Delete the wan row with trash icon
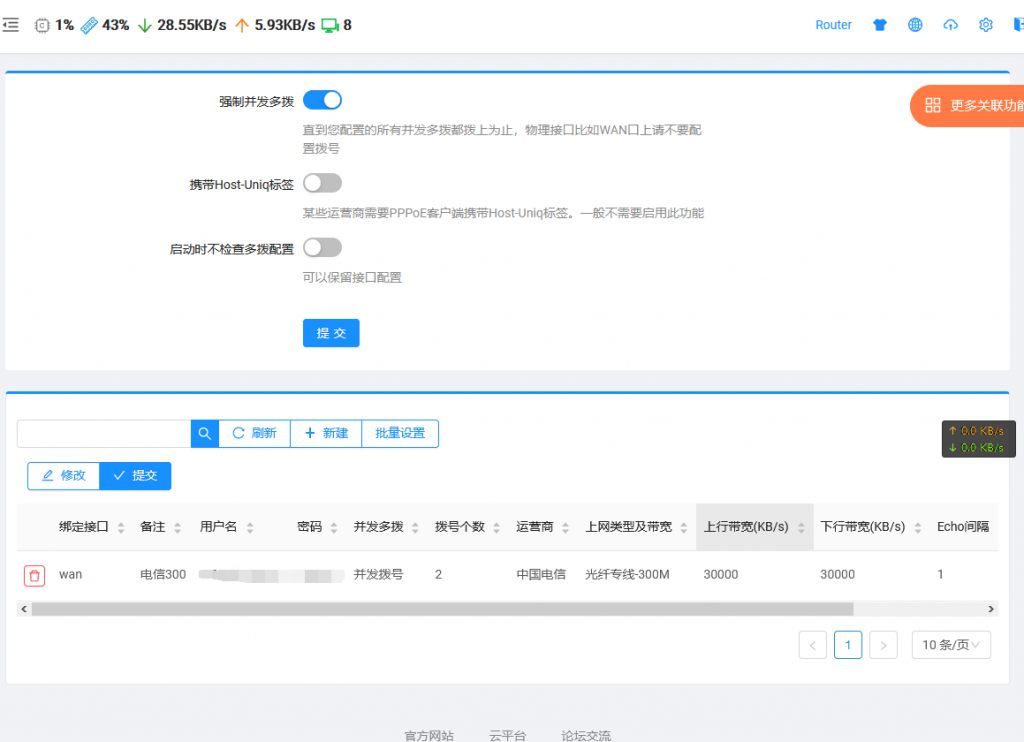Screen dimensions: 1024x742 [x=35, y=575]
